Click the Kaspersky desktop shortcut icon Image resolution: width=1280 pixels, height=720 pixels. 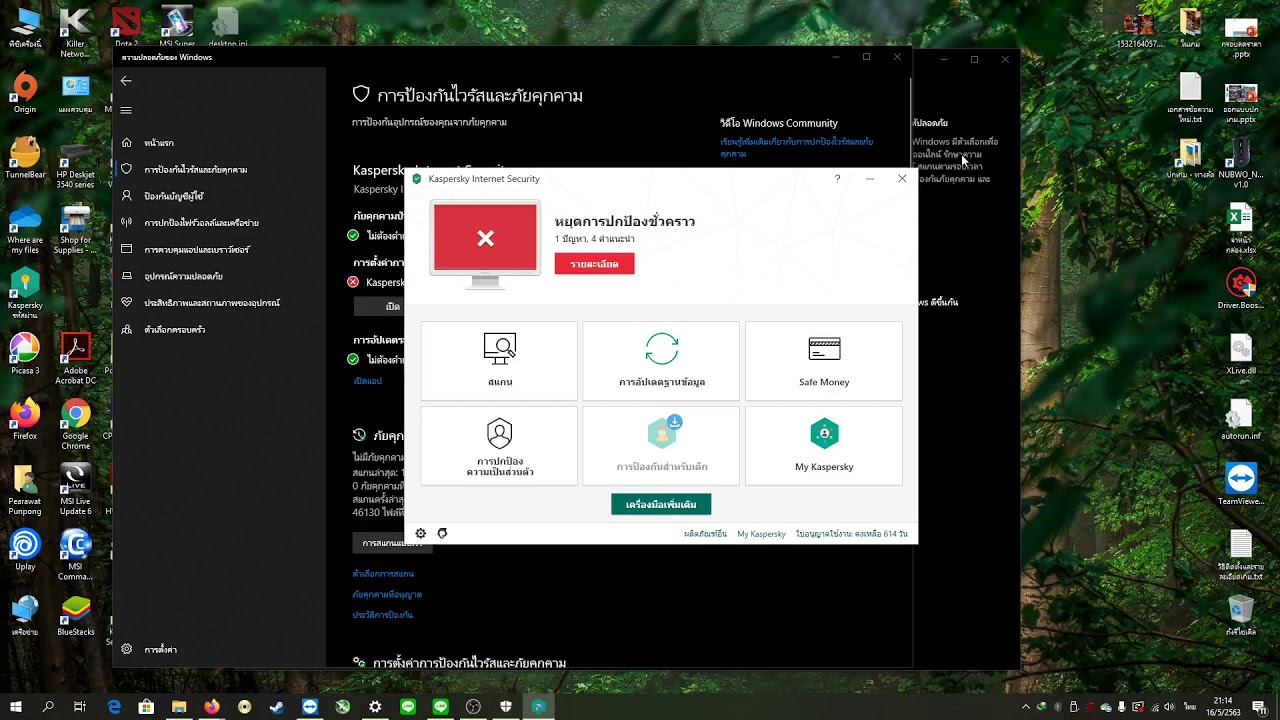coord(25,293)
